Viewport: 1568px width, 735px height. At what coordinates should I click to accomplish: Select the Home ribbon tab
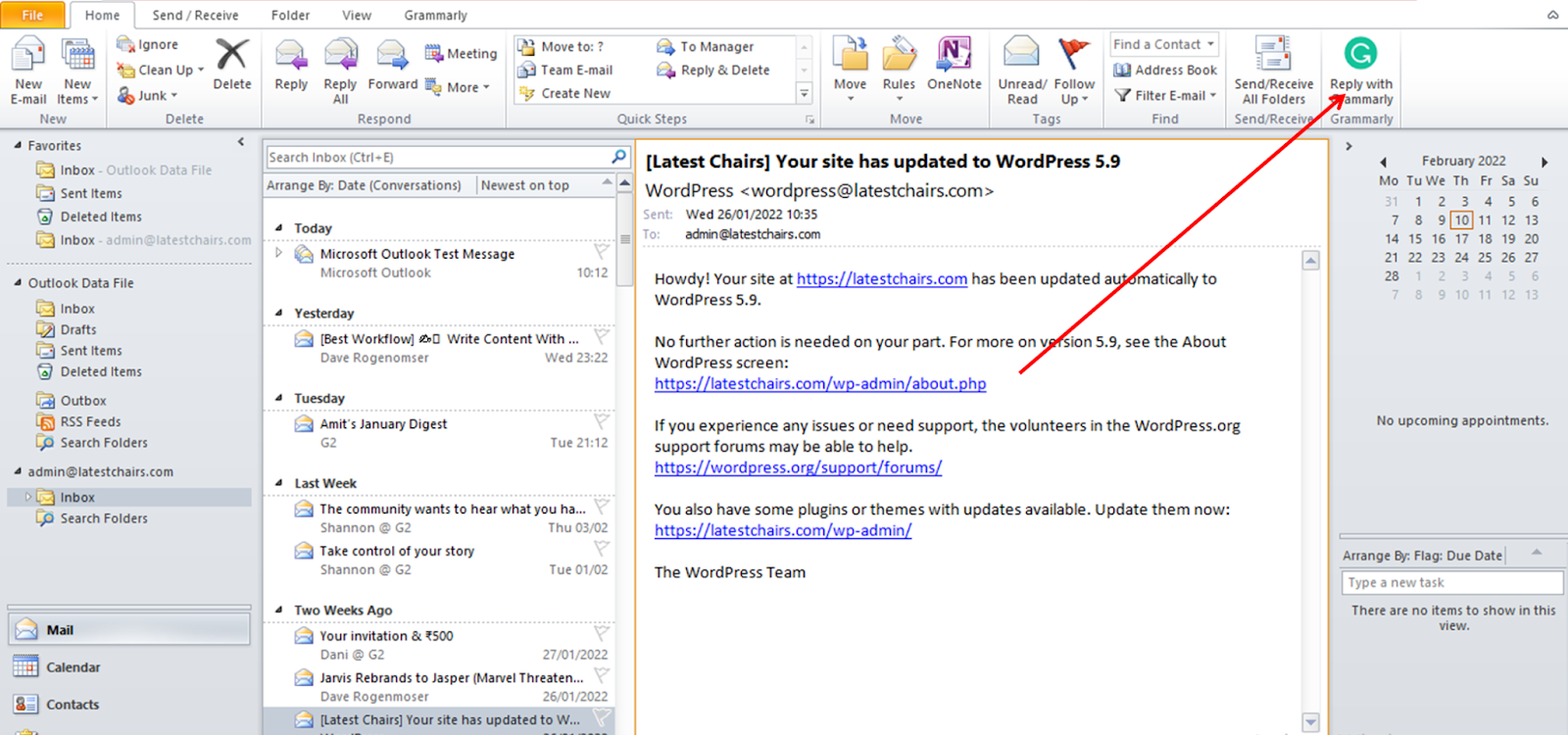[102, 15]
